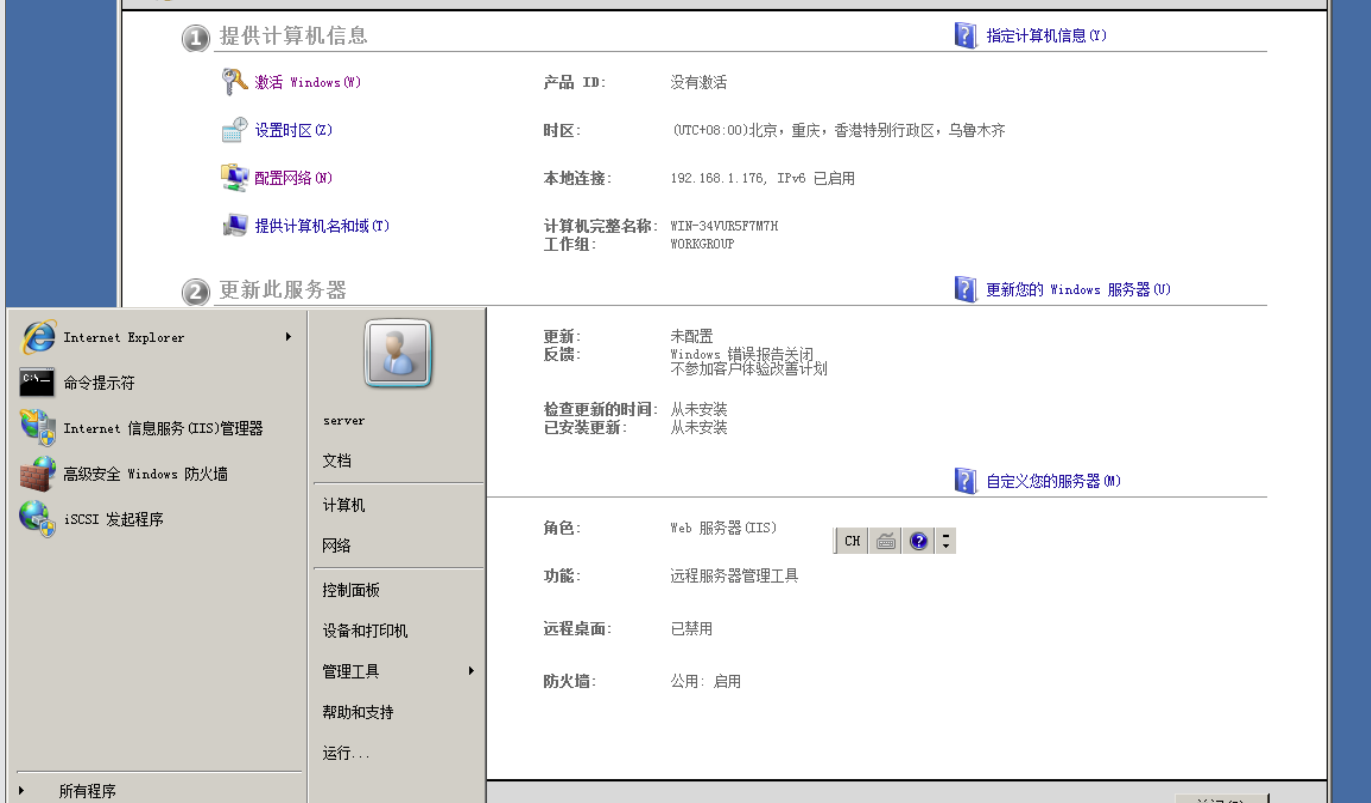Open 网络 from the Start menu
The width and height of the screenshot is (1371, 803).
coord(398,546)
